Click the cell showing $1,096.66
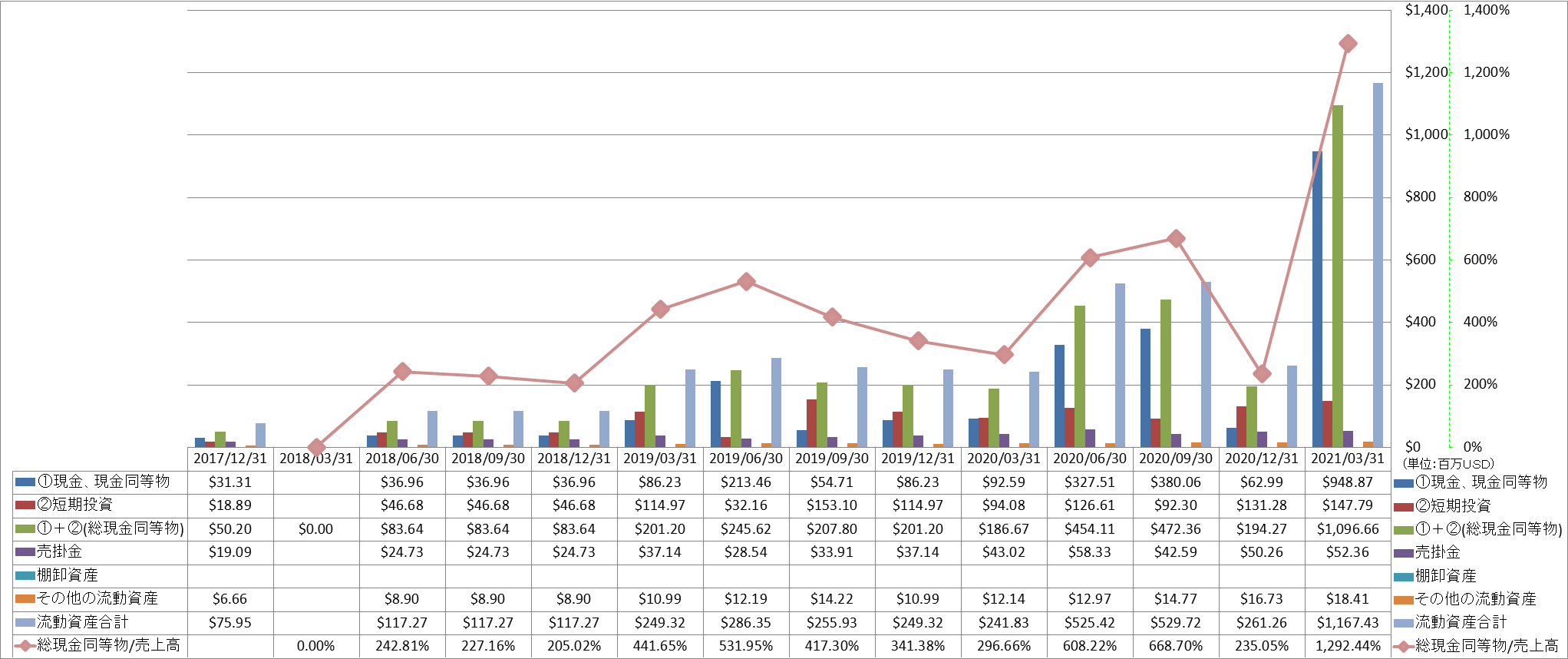1568x659 pixels. (x=1348, y=529)
